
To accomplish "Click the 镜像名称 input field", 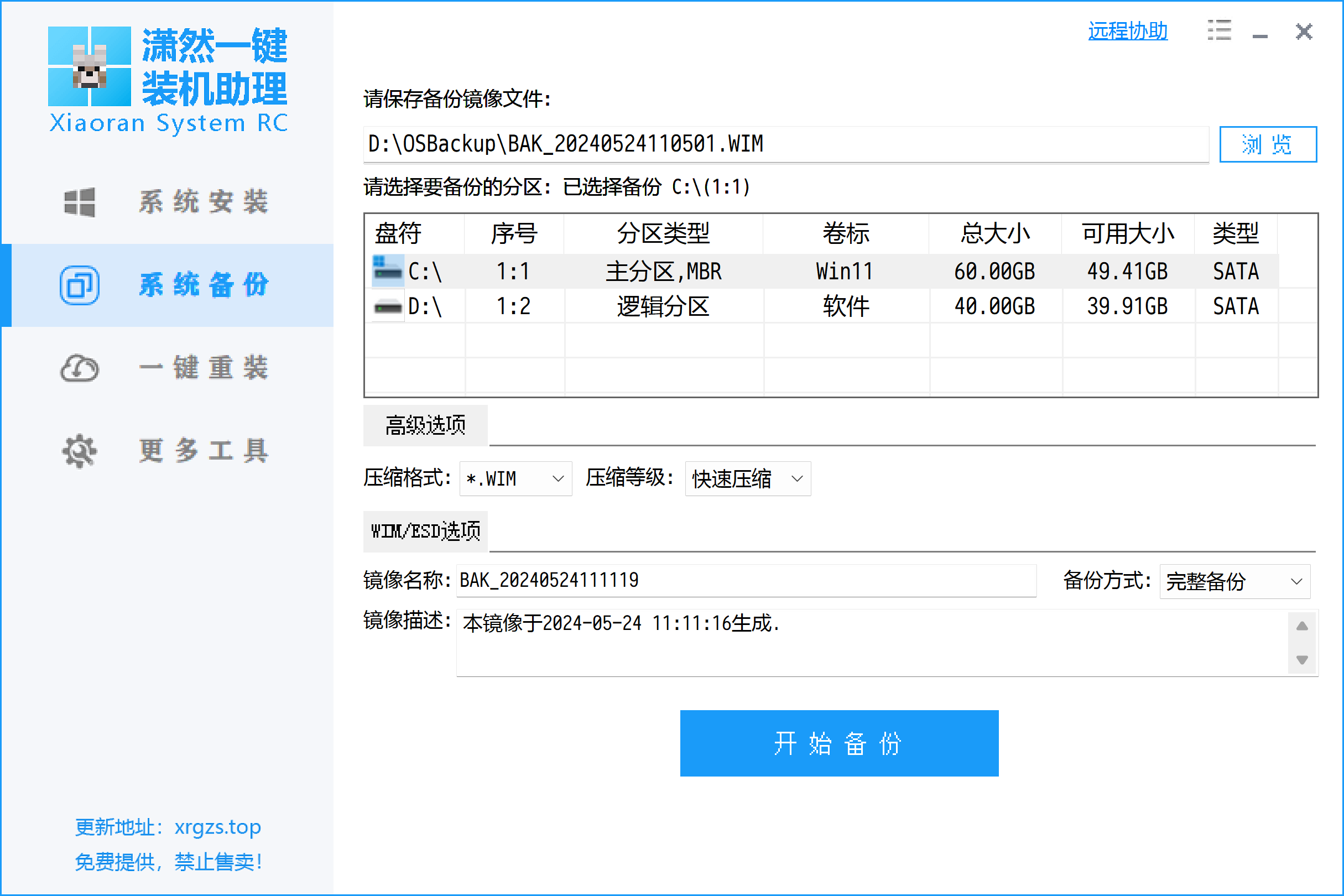I will click(746, 581).
